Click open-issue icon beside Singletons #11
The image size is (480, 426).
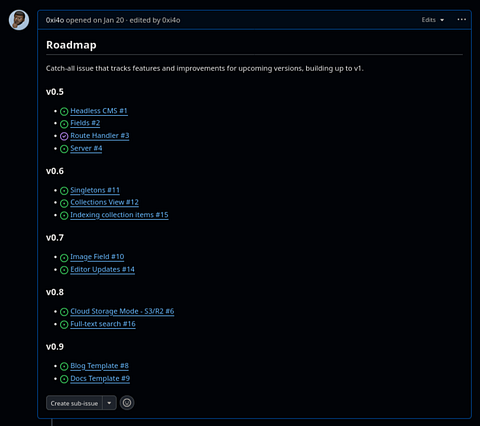pos(64,191)
